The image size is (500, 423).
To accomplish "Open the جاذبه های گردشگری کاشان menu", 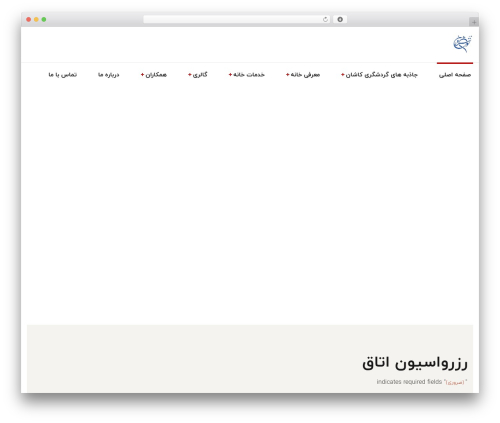I will (381, 75).
